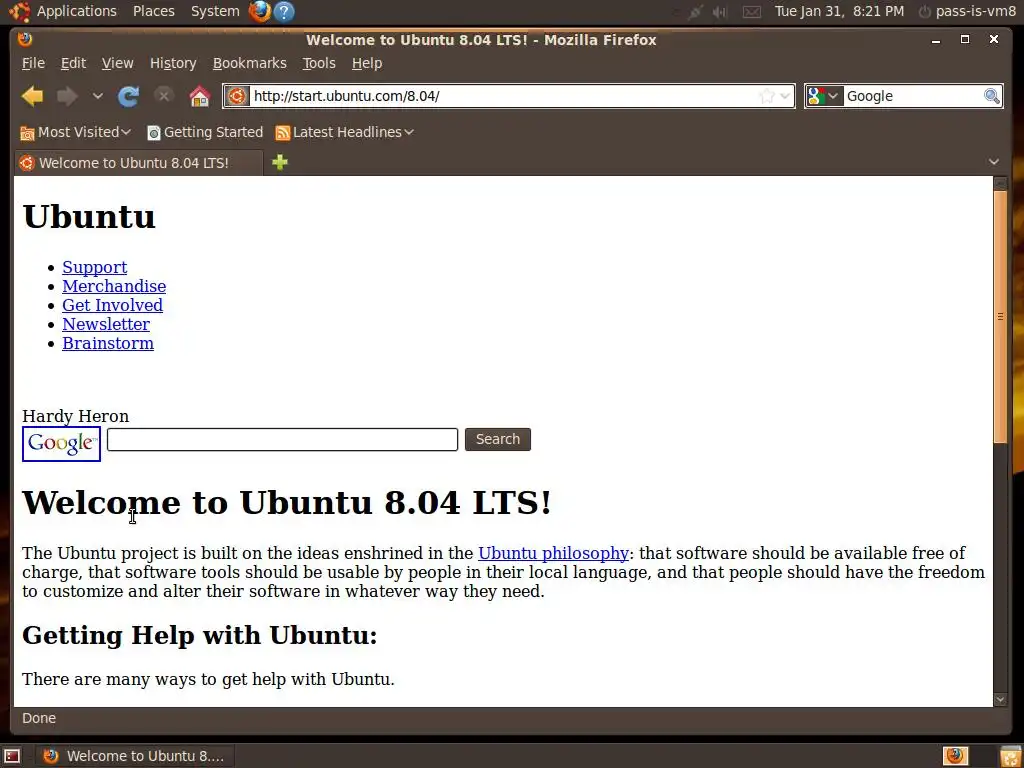
Task: Launch Firefox from the top panel icon
Action: pyautogui.click(x=260, y=11)
